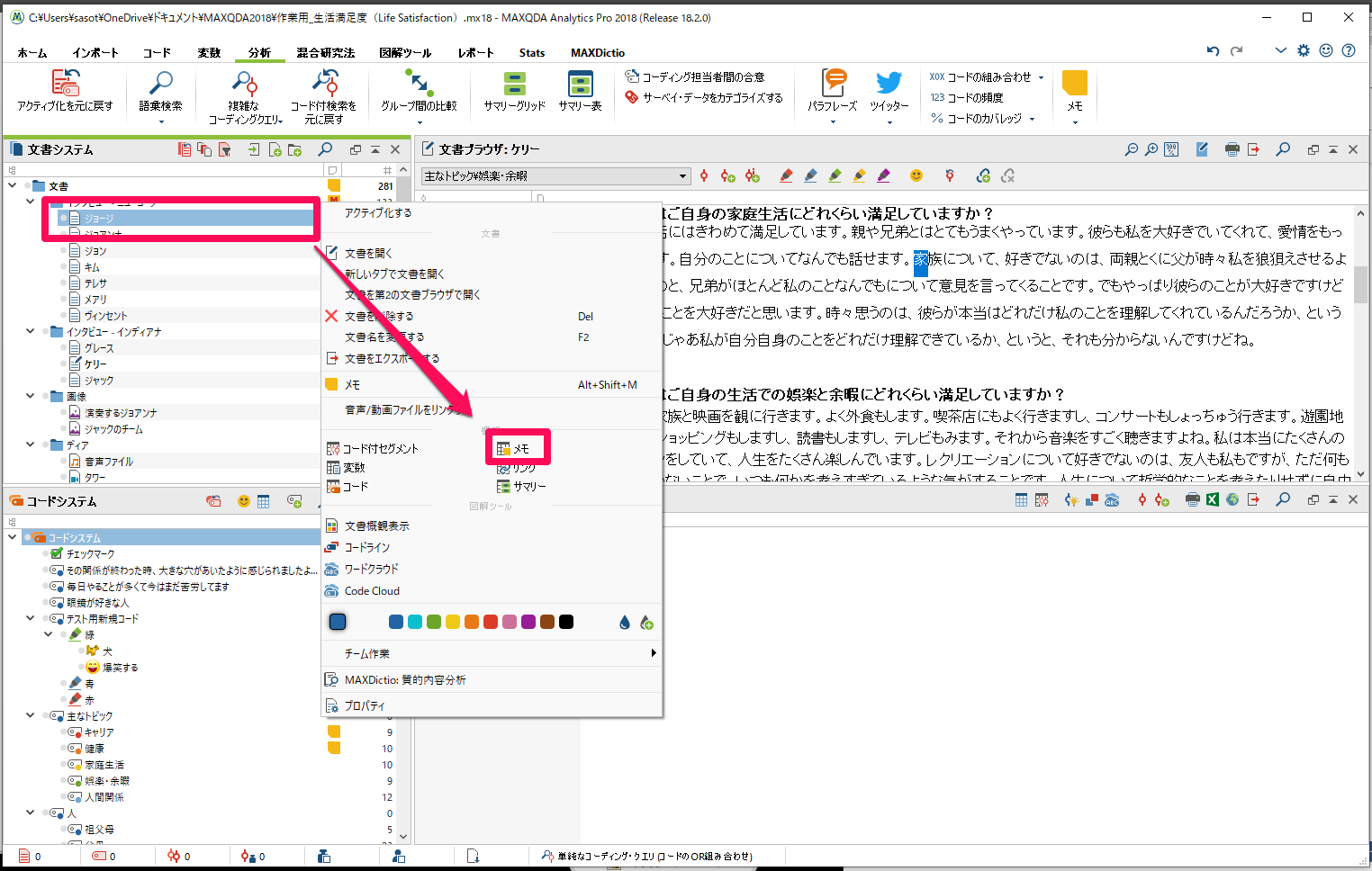Click the zoom out icon in Document Browser
The width and height of the screenshot is (1372, 871).
tap(1131, 149)
